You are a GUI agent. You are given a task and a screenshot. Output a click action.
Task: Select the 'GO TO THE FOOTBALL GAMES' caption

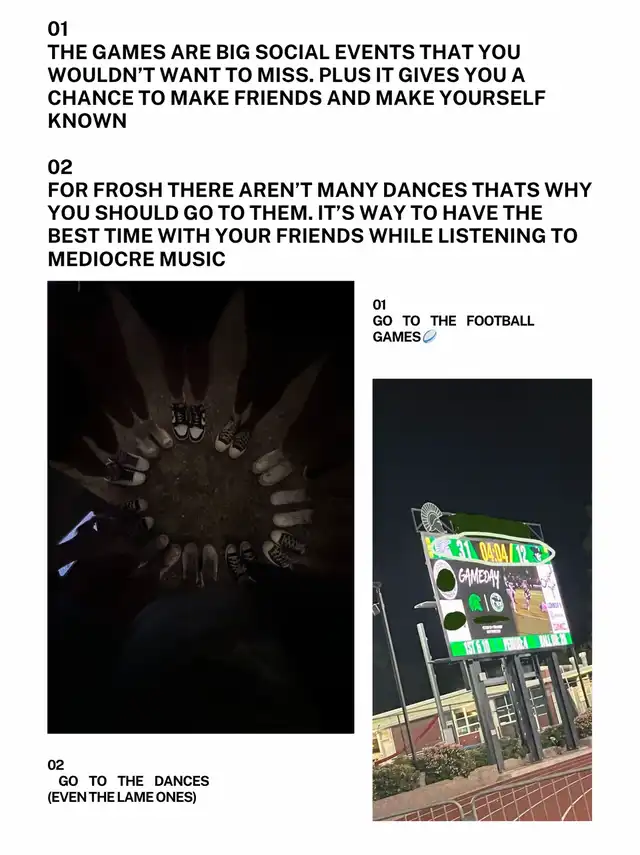pyautogui.click(x=454, y=329)
